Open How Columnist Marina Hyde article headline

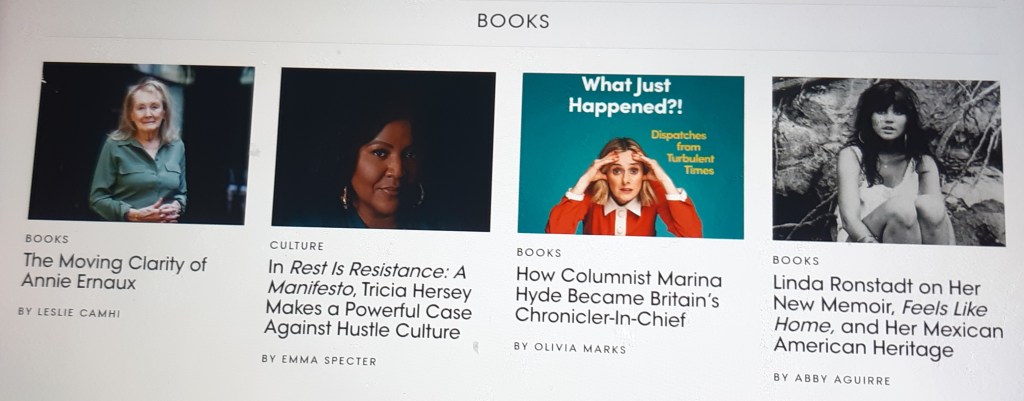(618, 297)
